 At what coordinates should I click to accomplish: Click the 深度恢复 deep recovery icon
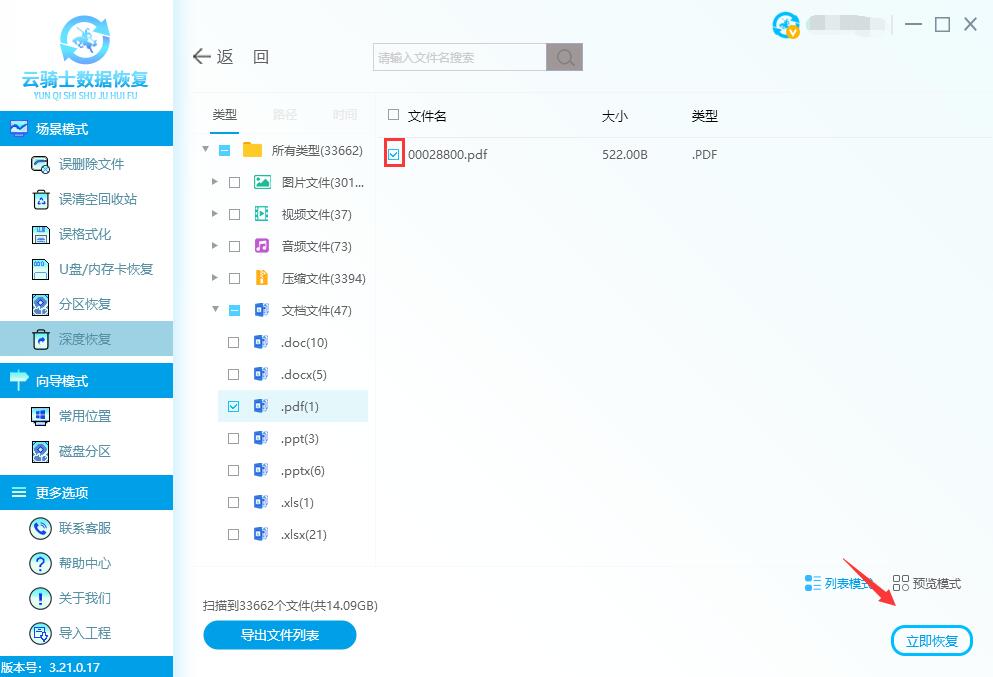pos(41,339)
